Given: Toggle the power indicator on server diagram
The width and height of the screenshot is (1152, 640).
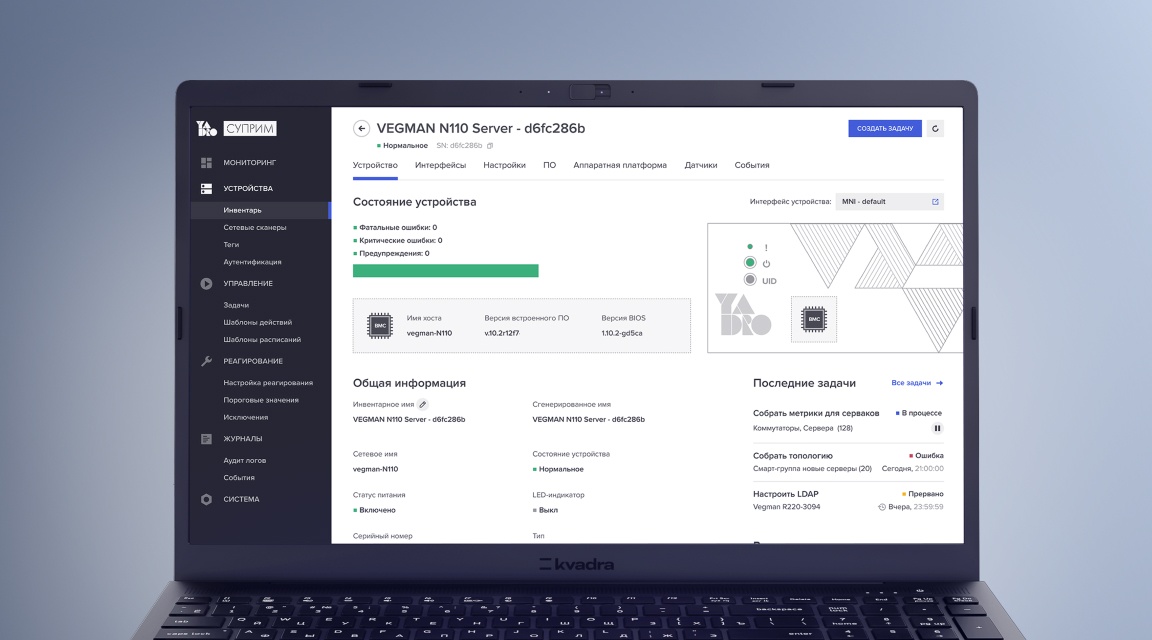Looking at the screenshot, I should click(x=750, y=263).
